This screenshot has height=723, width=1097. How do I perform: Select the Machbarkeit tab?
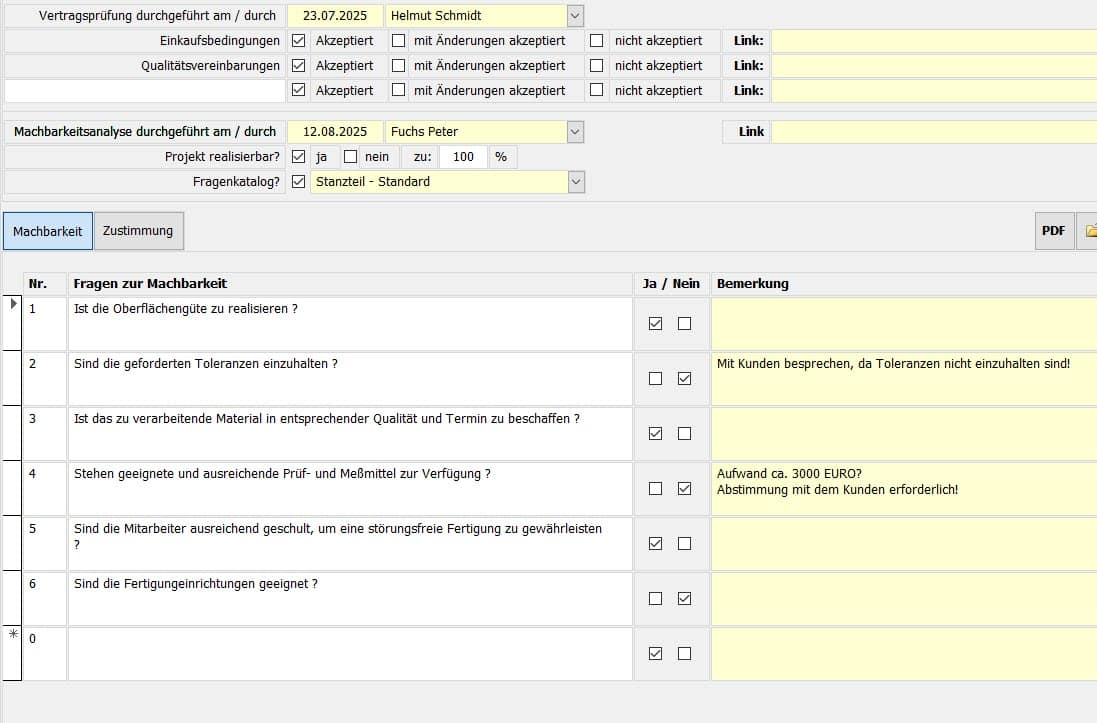click(x=47, y=231)
